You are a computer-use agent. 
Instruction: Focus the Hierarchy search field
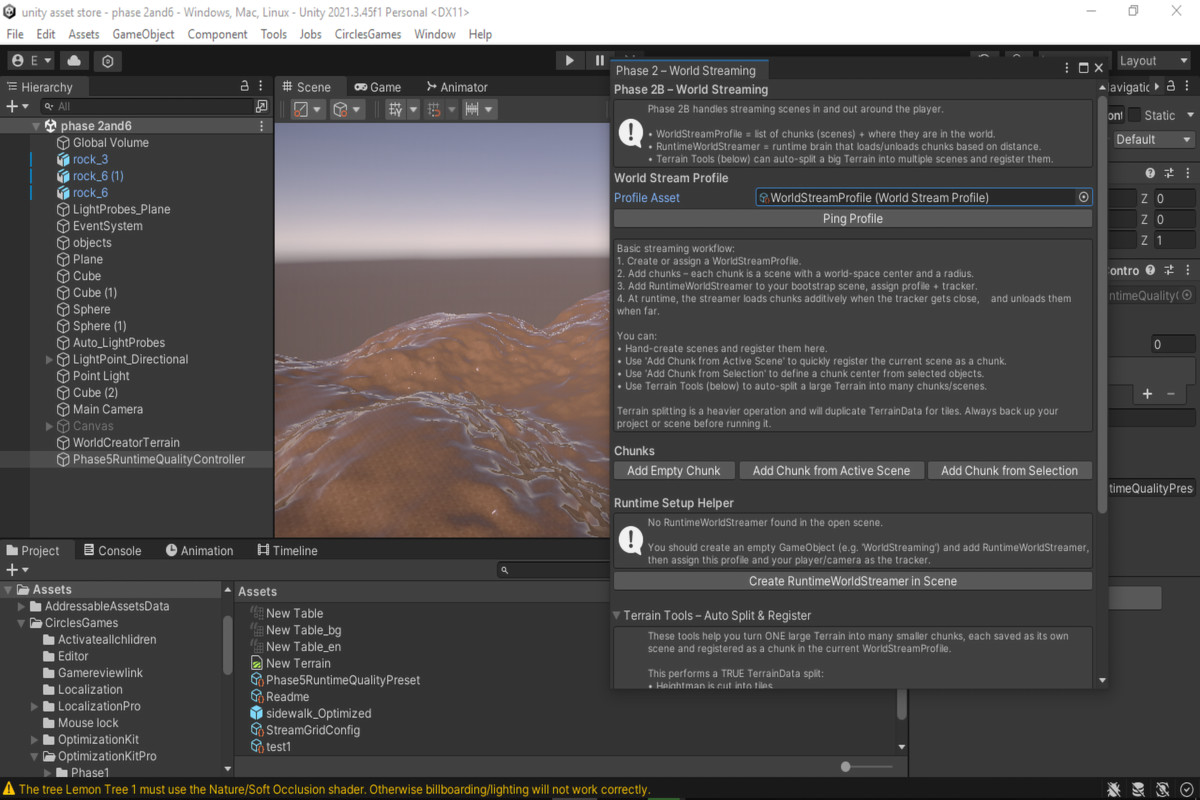pos(147,106)
